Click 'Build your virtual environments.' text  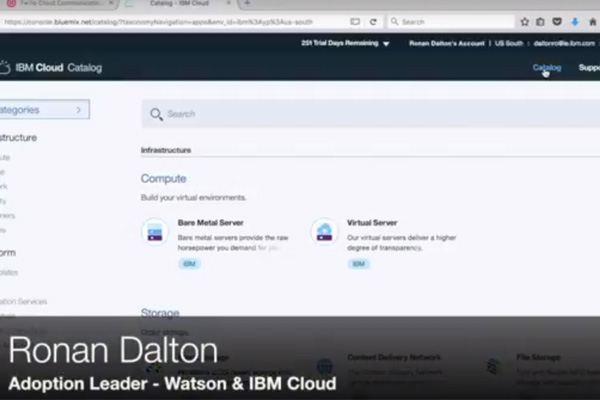[x=193, y=198]
